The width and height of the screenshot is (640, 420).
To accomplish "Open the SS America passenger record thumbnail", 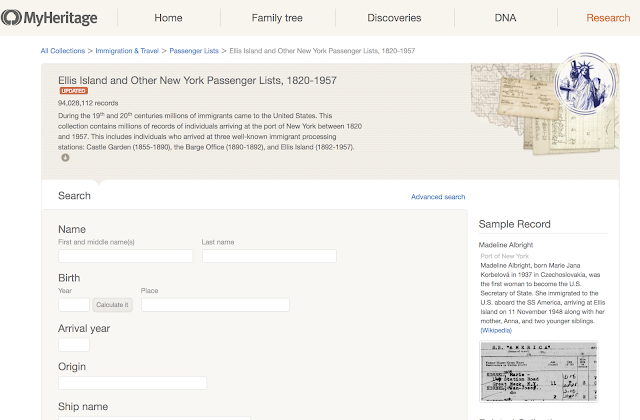I will coord(539,371).
